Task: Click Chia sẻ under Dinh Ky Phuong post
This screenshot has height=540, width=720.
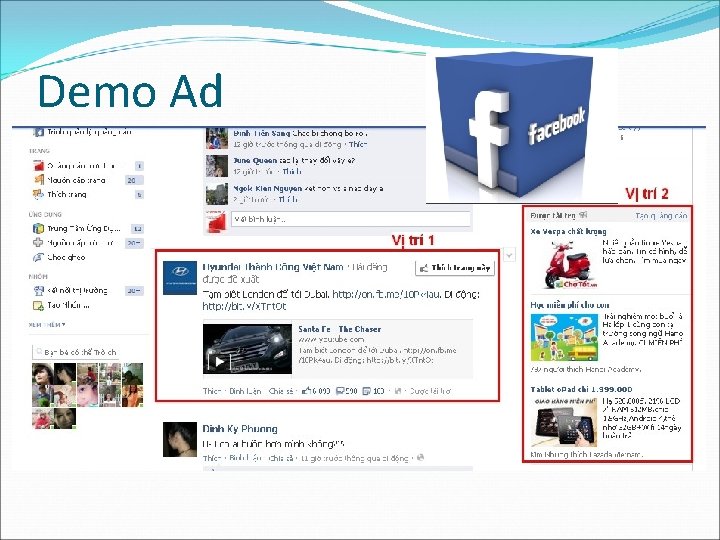Action: point(281,458)
